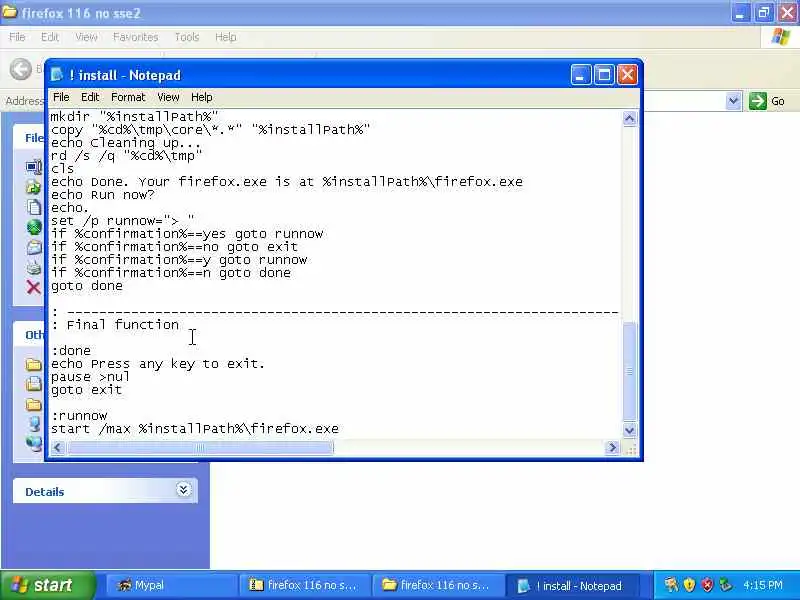Click the ':runnow' label line

79,416
